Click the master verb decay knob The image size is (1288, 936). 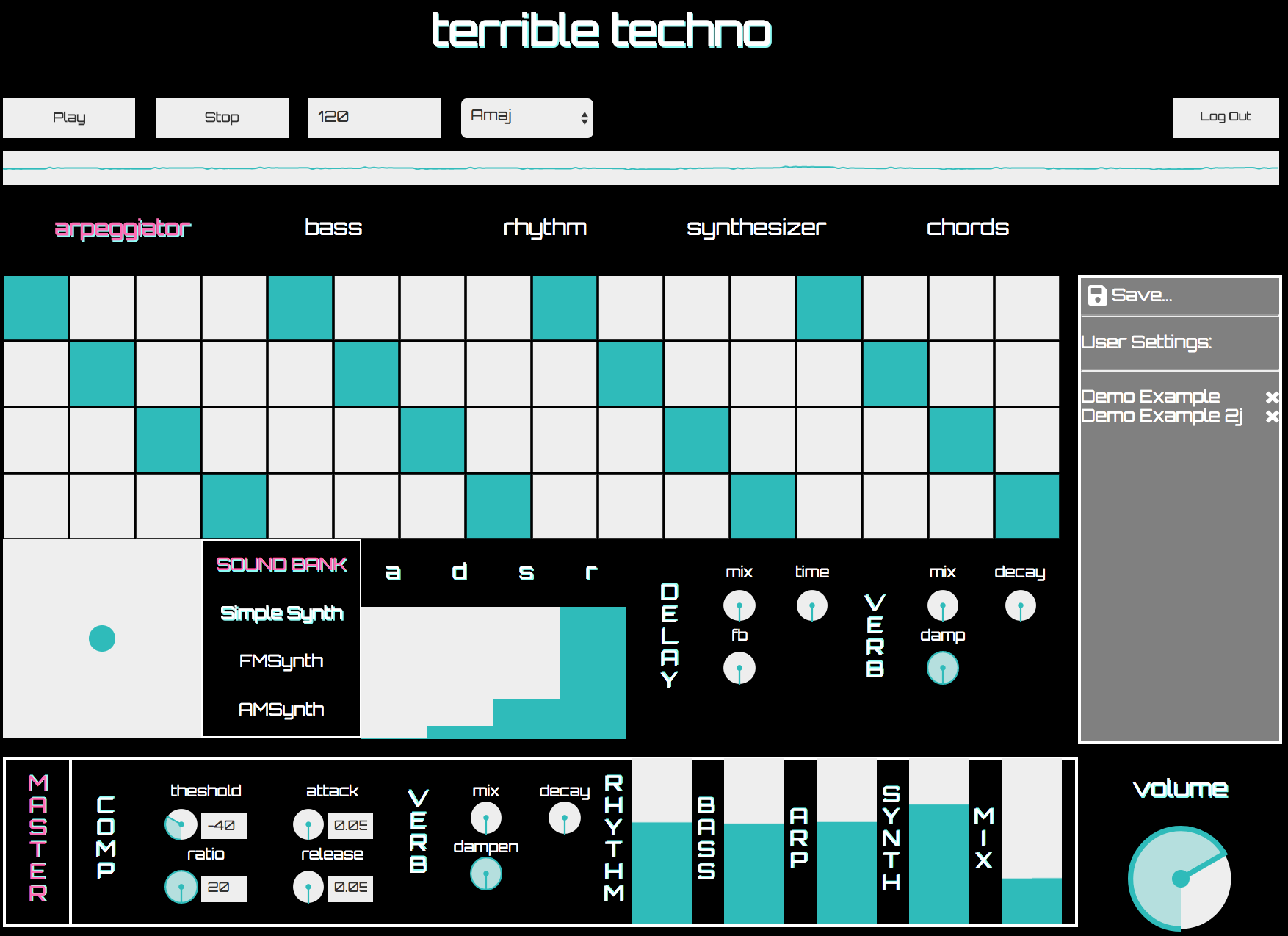click(565, 818)
